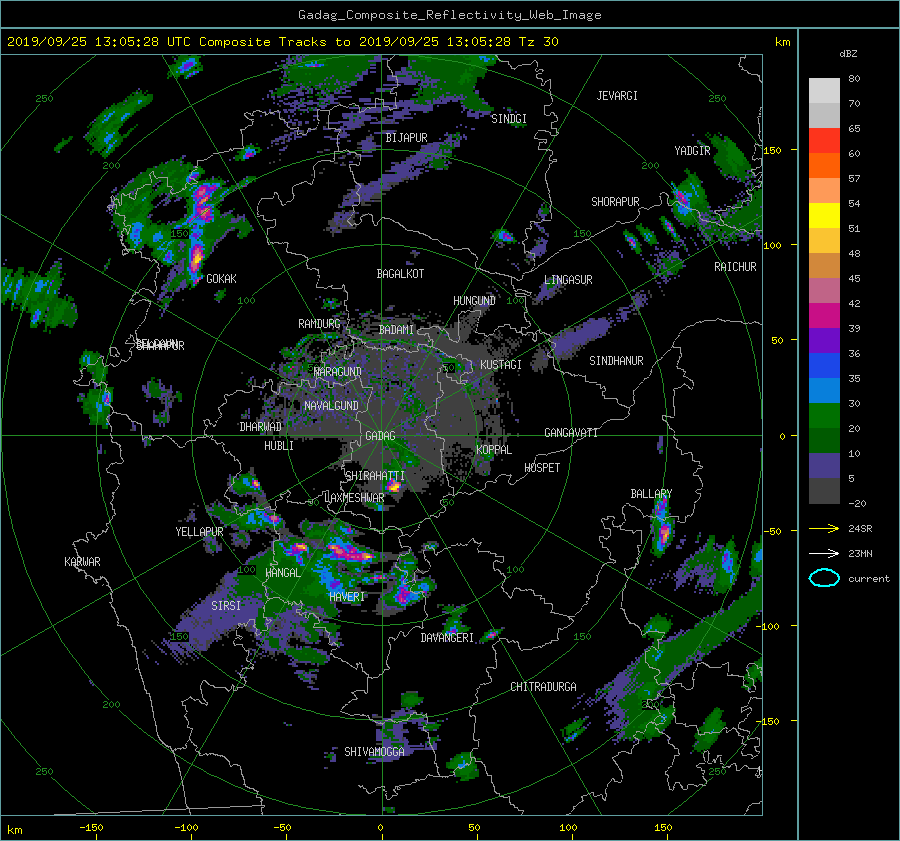This screenshot has height=841, width=900.
Task: Click the HUBLI city label
Action: [279, 446]
